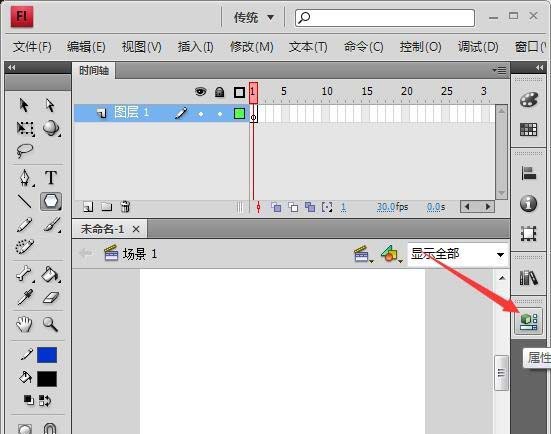Select the Eraser tool
Viewport: 551px width, 434px height.
click(51, 298)
